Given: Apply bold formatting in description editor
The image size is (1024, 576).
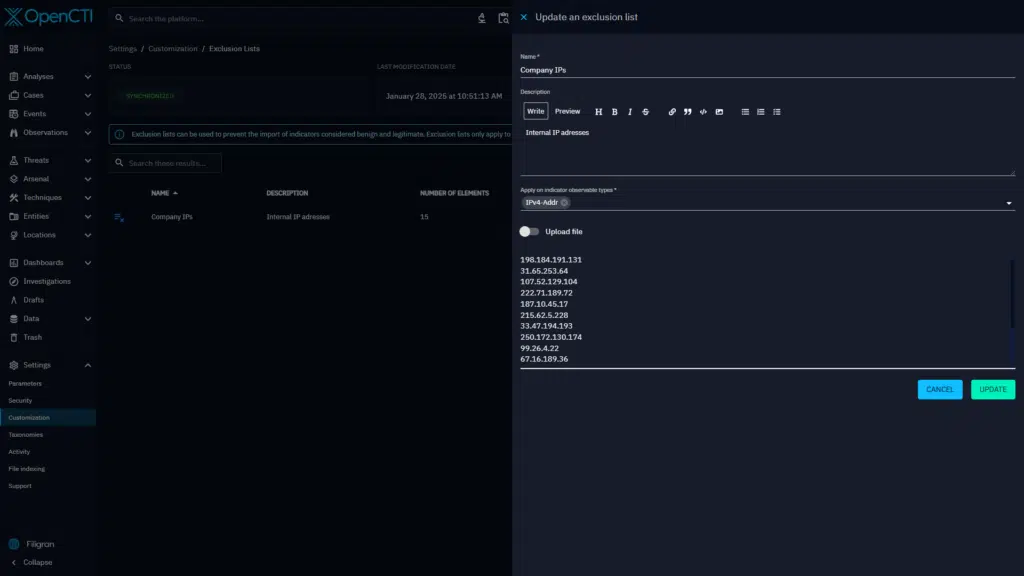Looking at the screenshot, I should pyautogui.click(x=614, y=112).
